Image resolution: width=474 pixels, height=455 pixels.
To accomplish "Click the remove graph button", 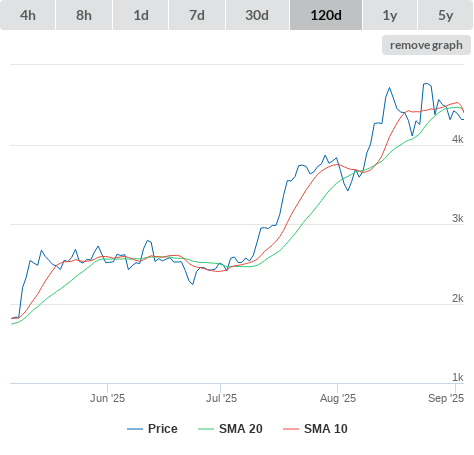I will coord(426,45).
